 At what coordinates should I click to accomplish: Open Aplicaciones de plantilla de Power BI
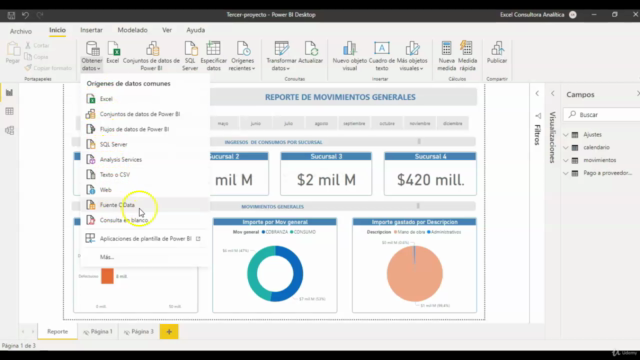click(145, 238)
